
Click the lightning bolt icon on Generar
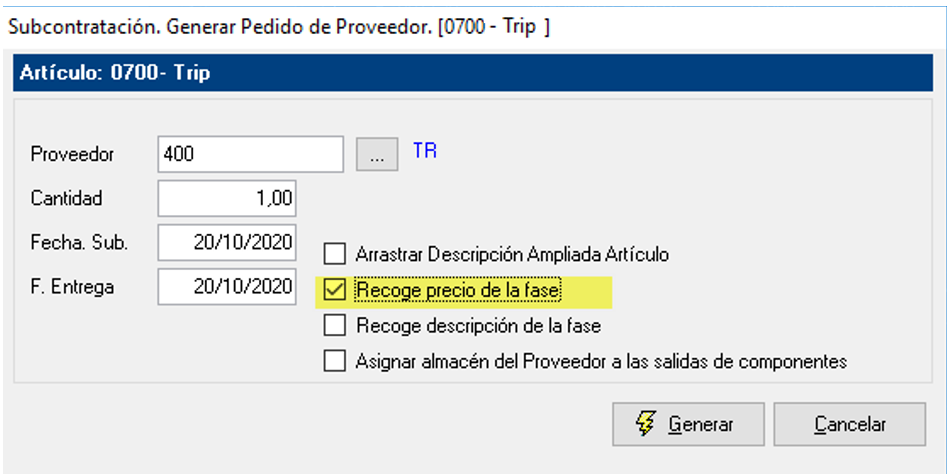[x=646, y=424]
